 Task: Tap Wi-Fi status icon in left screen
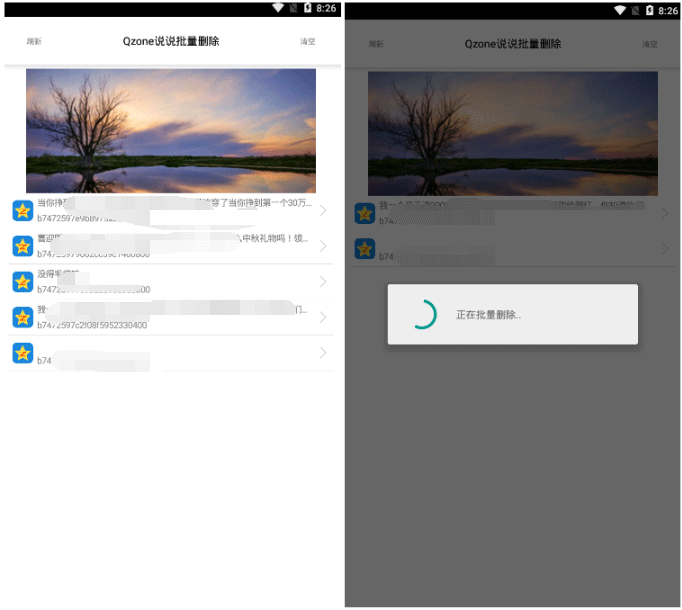pyautogui.click(x=278, y=8)
